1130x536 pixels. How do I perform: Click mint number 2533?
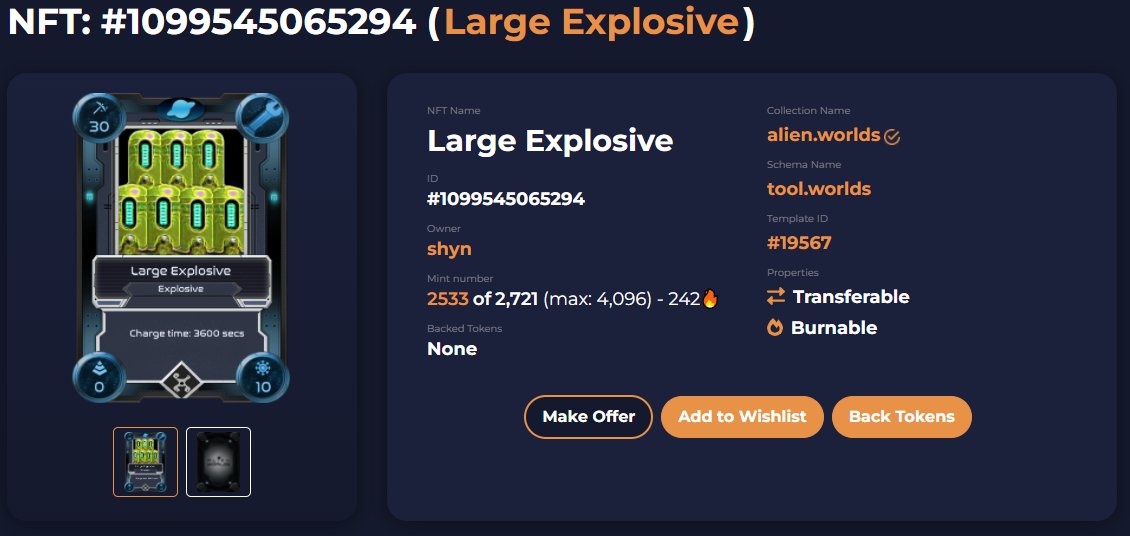(x=448, y=298)
